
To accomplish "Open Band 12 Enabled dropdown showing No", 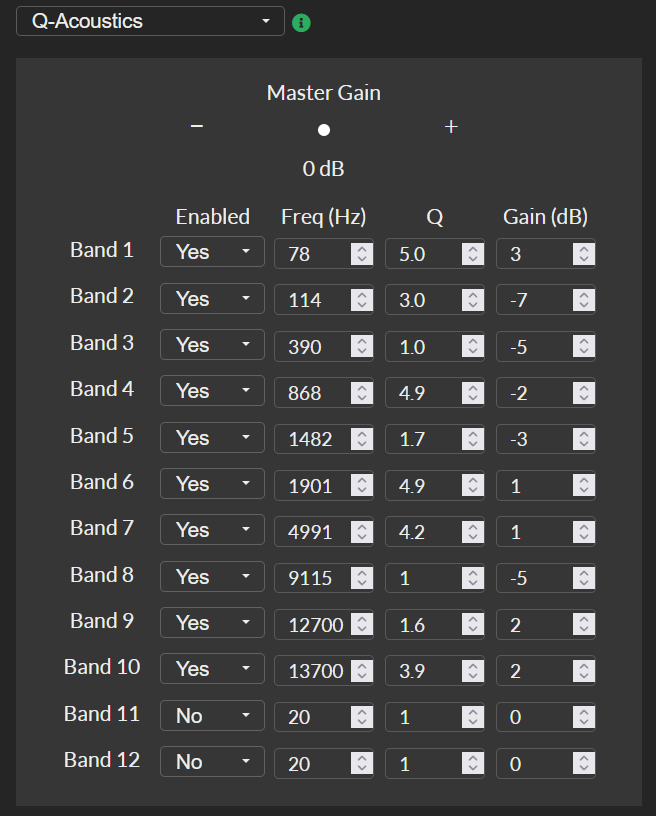I will (x=212, y=761).
